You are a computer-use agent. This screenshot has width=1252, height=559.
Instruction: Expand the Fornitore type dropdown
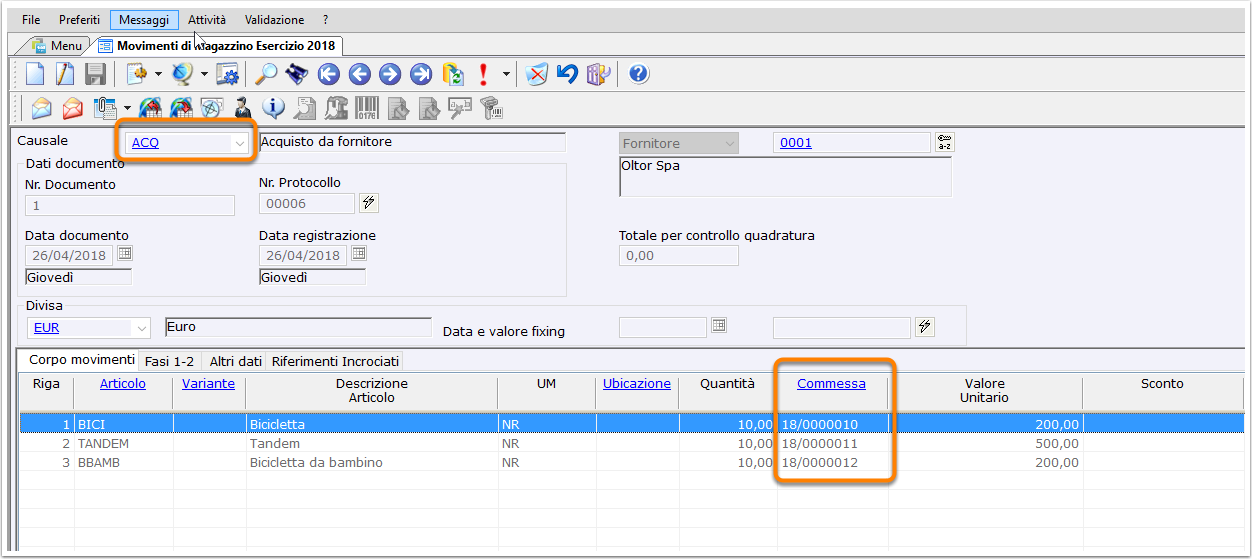pos(729,144)
